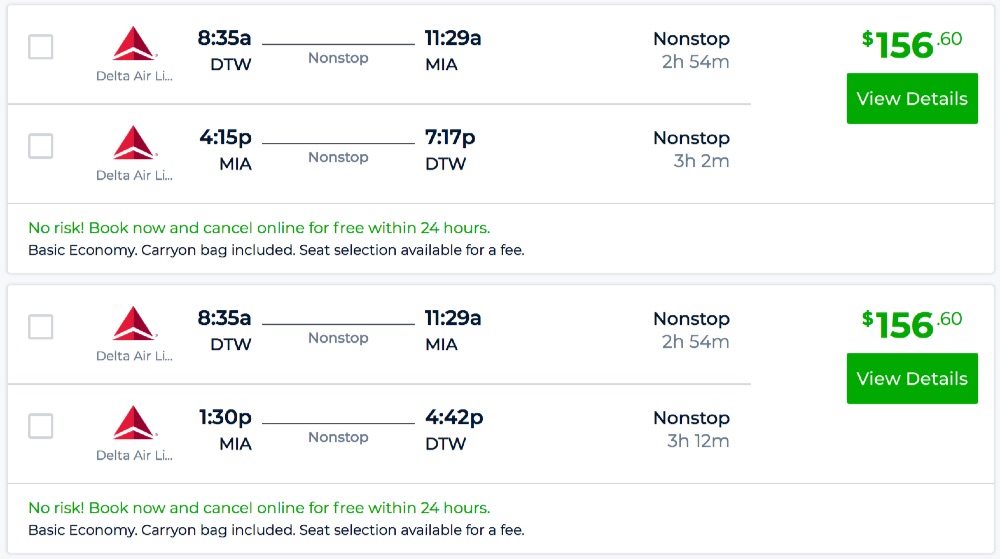Click Delta logo on second itinerary's 8:35a flight
The width and height of the screenshot is (1000, 559).
pyautogui.click(x=134, y=324)
